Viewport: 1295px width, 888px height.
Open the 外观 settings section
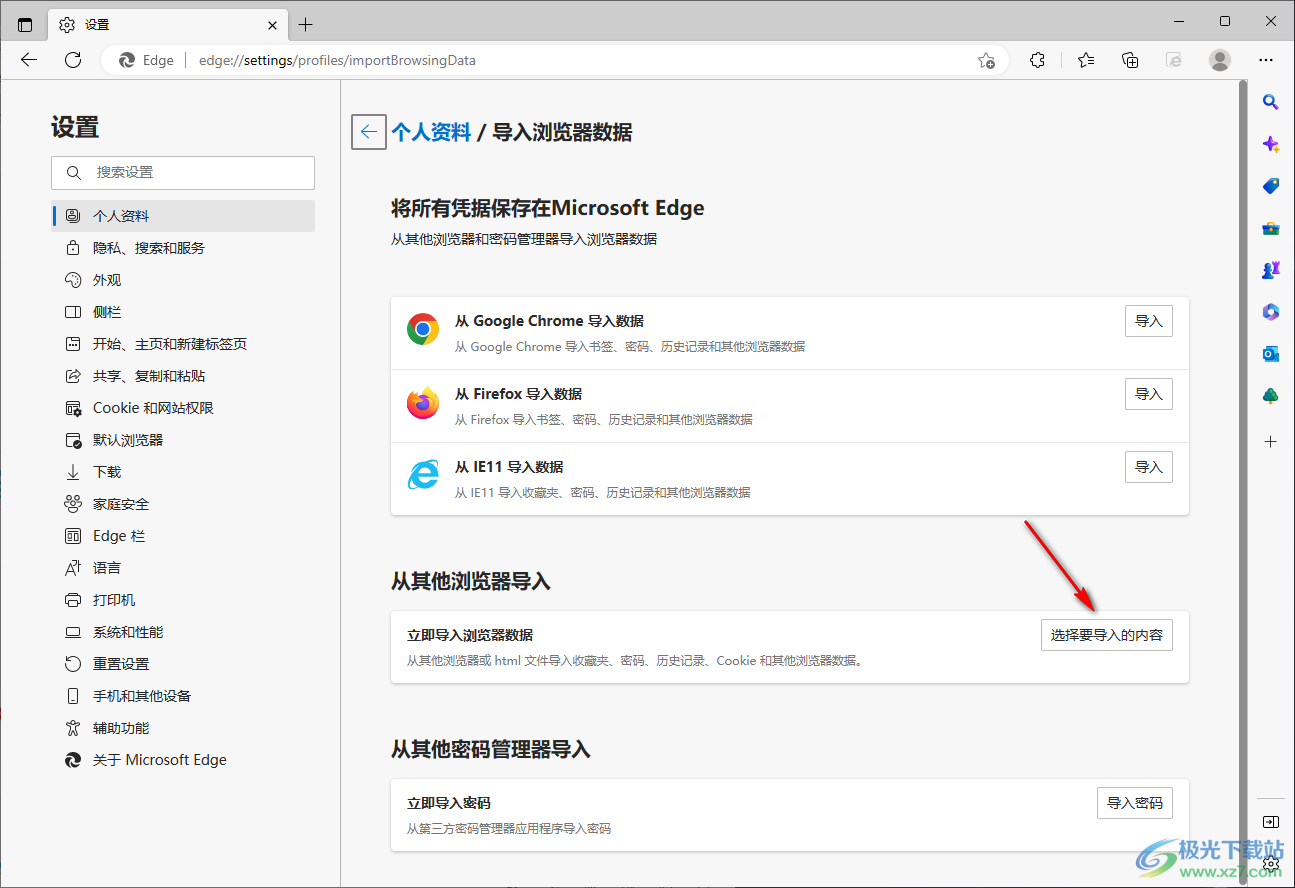coord(184,280)
